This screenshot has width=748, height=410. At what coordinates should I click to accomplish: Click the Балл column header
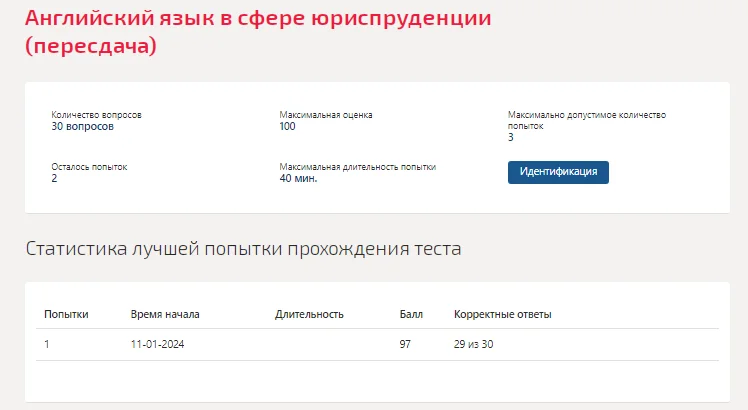pos(411,315)
